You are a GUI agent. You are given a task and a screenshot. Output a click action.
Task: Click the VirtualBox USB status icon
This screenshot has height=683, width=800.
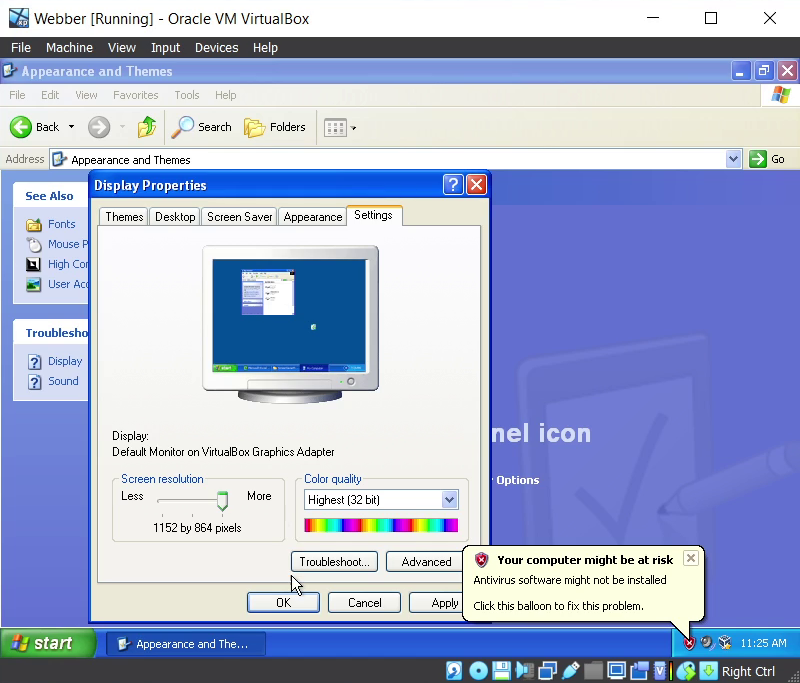pos(571,671)
